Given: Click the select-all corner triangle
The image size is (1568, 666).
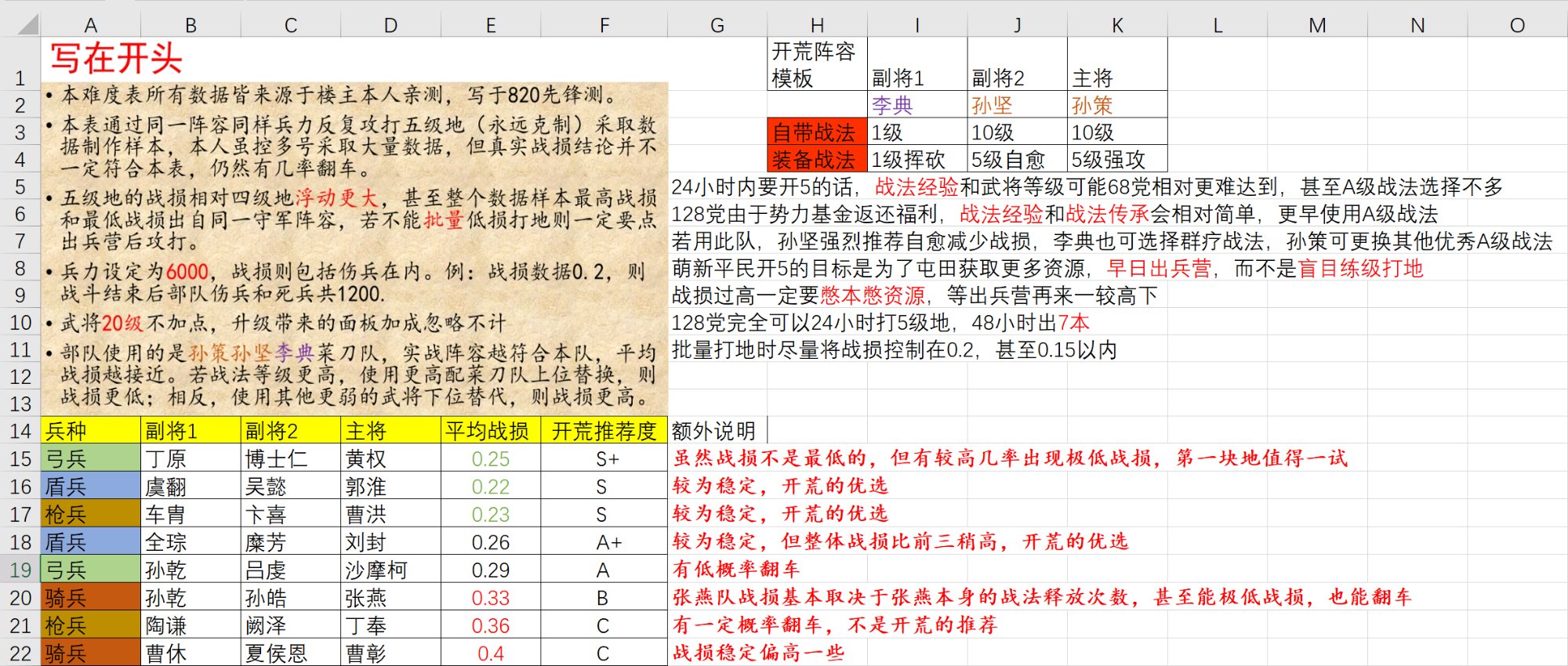Looking at the screenshot, I should tap(27, 24).
